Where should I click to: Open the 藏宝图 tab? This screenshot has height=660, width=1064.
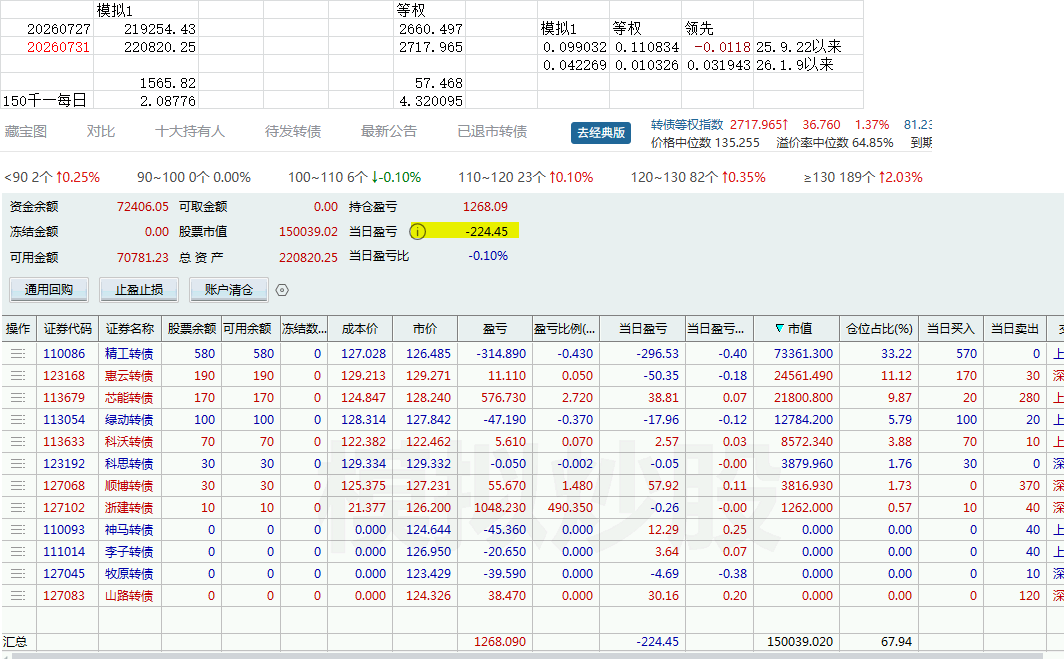click(26, 131)
